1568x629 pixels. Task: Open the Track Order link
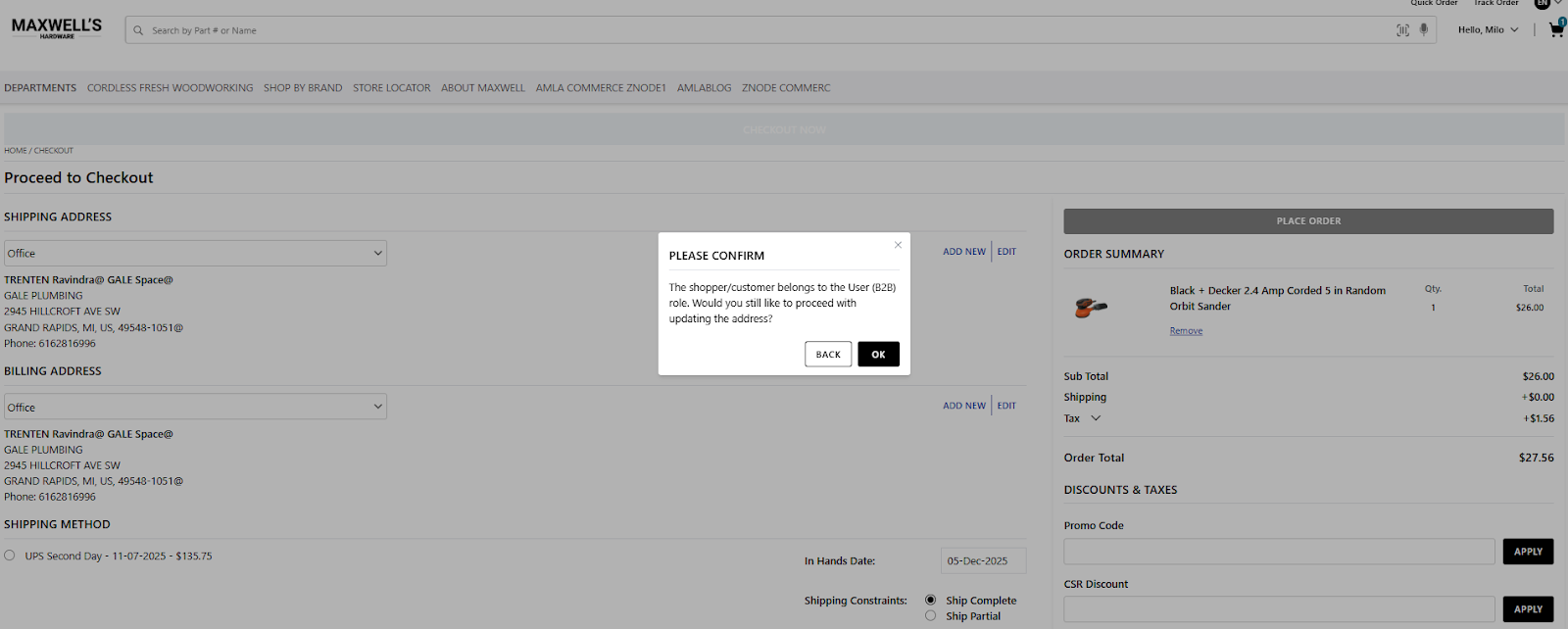(1496, 4)
